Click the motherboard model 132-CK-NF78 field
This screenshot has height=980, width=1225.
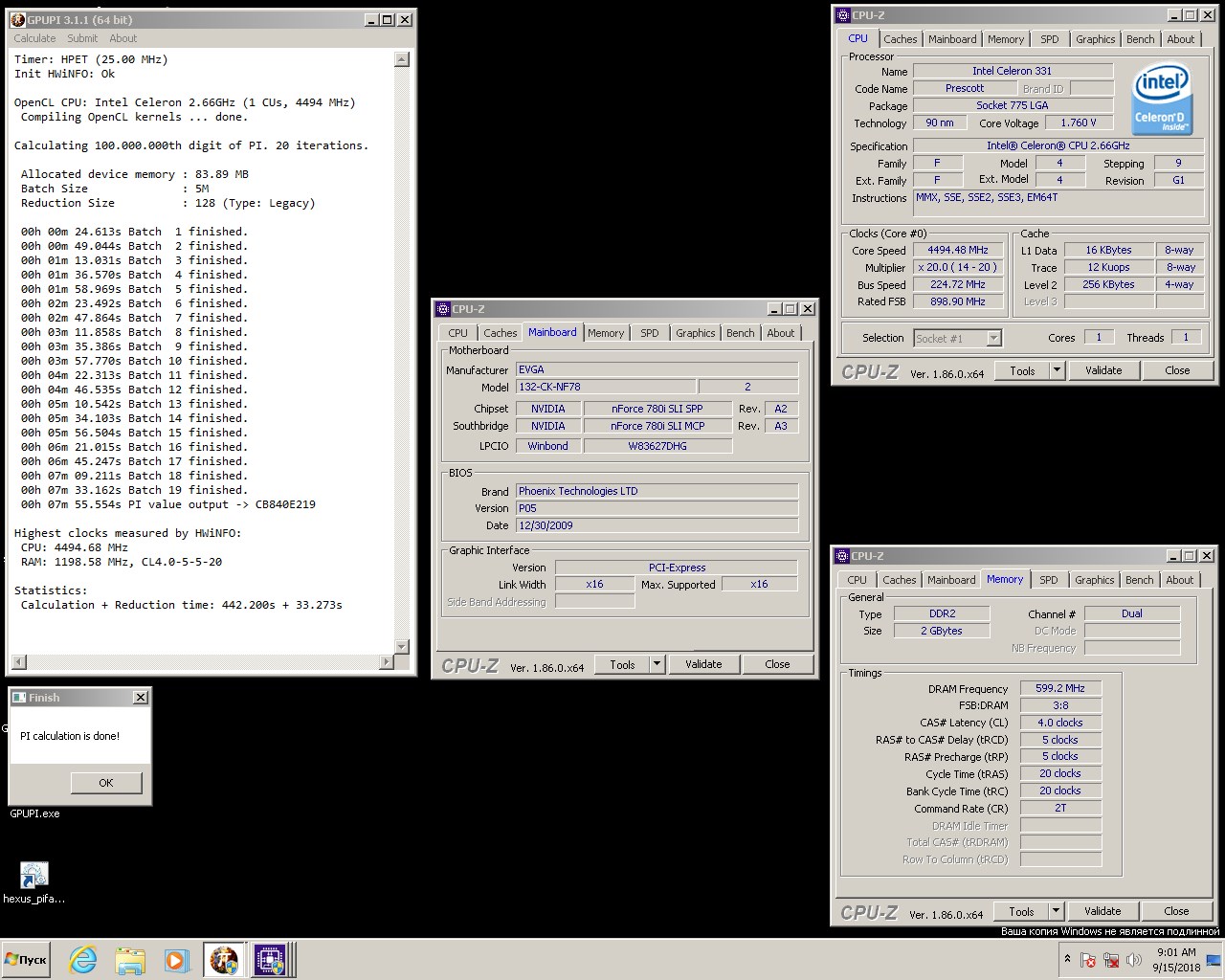point(607,387)
